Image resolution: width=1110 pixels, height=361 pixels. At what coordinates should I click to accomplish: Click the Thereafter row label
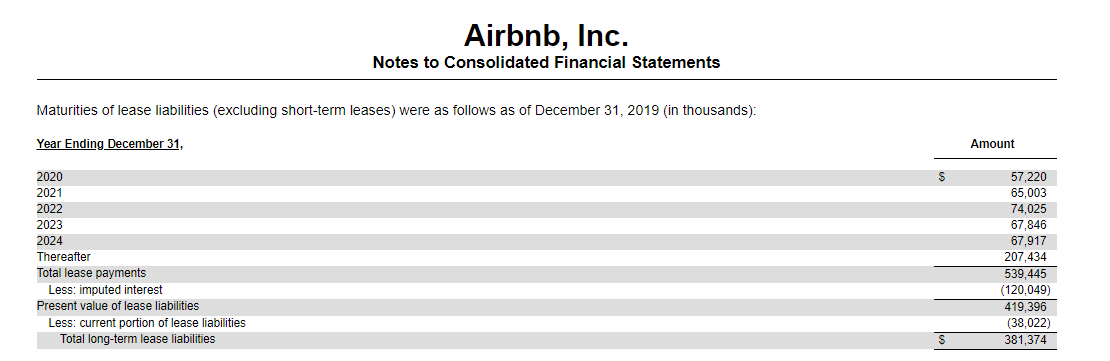tap(64, 257)
